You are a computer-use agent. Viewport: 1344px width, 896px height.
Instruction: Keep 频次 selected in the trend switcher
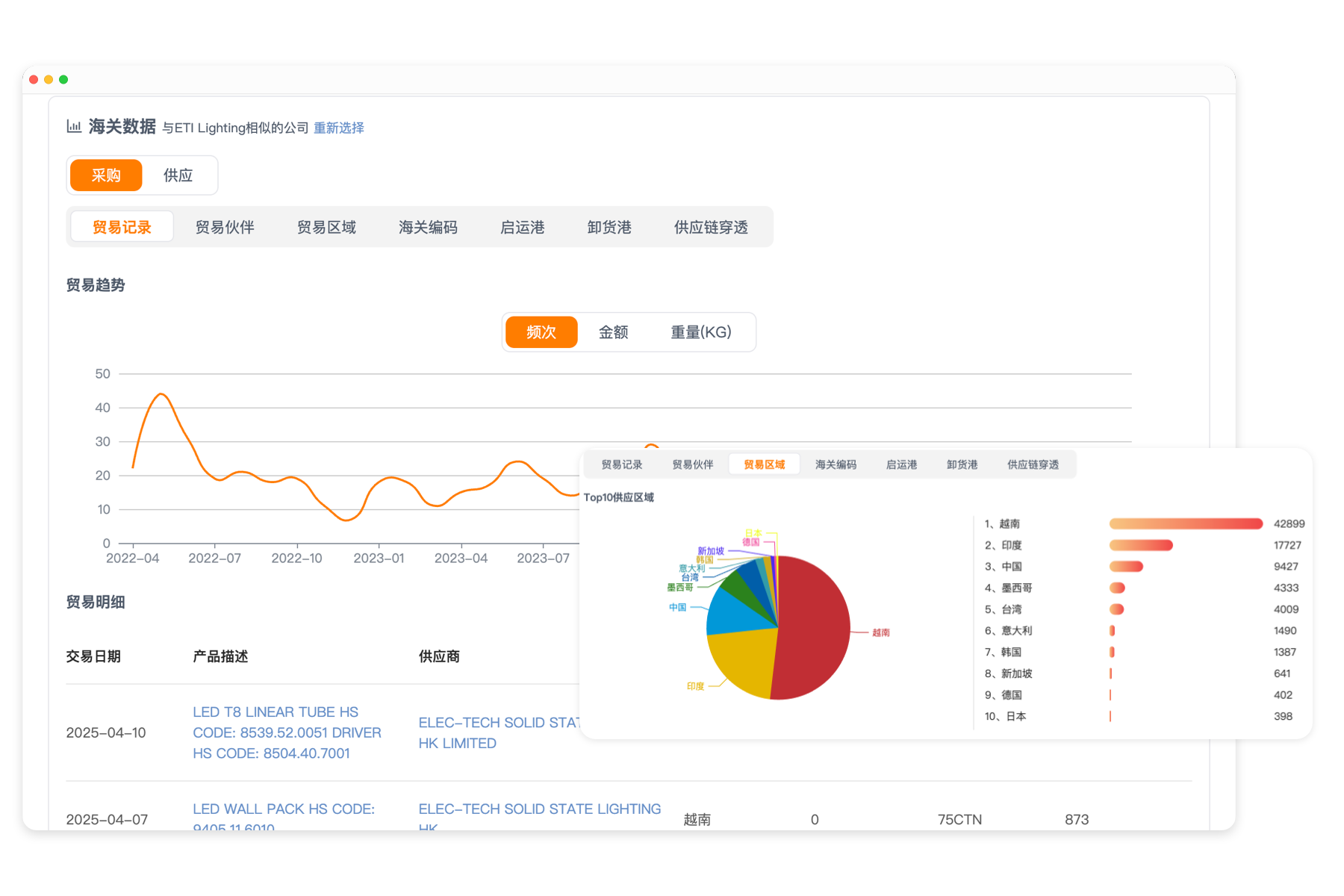[x=541, y=332]
